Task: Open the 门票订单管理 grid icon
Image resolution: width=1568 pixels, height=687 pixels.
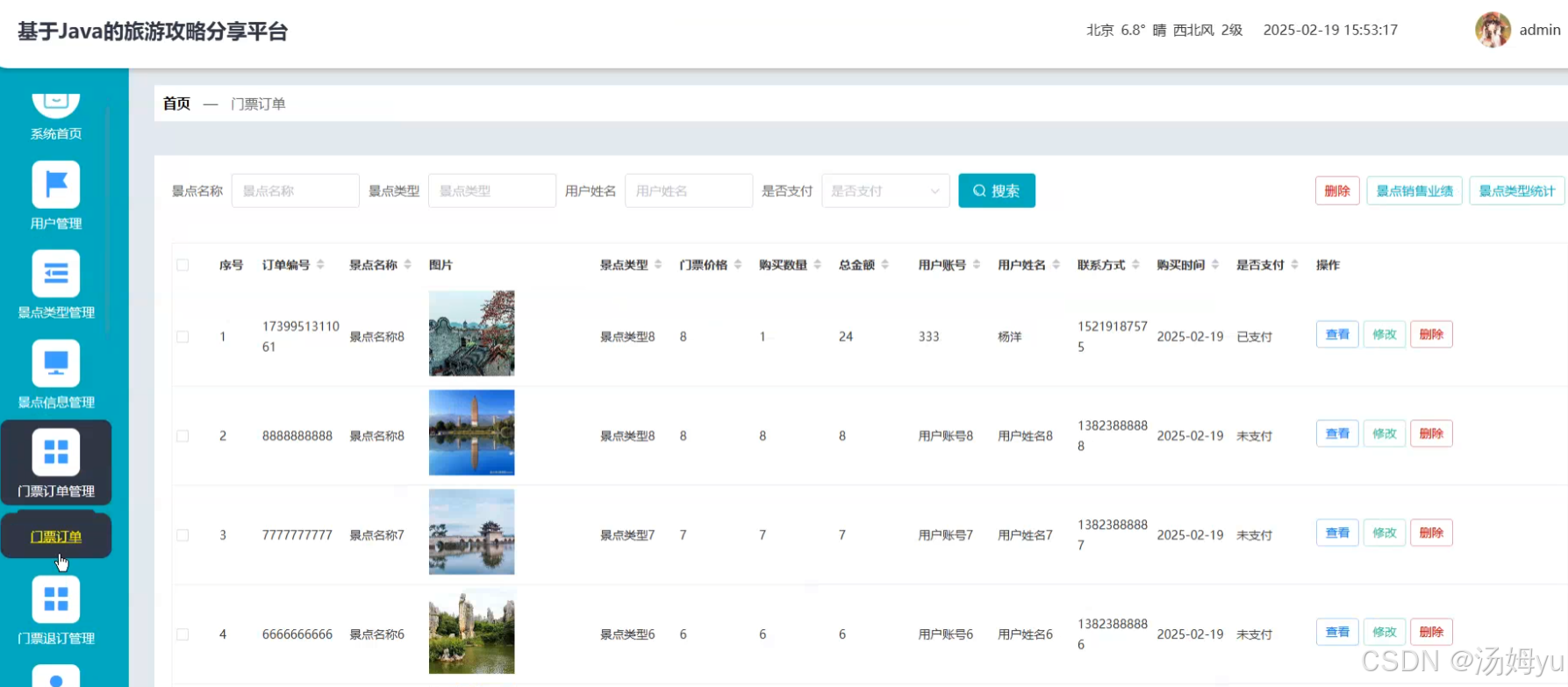Action: [56, 452]
